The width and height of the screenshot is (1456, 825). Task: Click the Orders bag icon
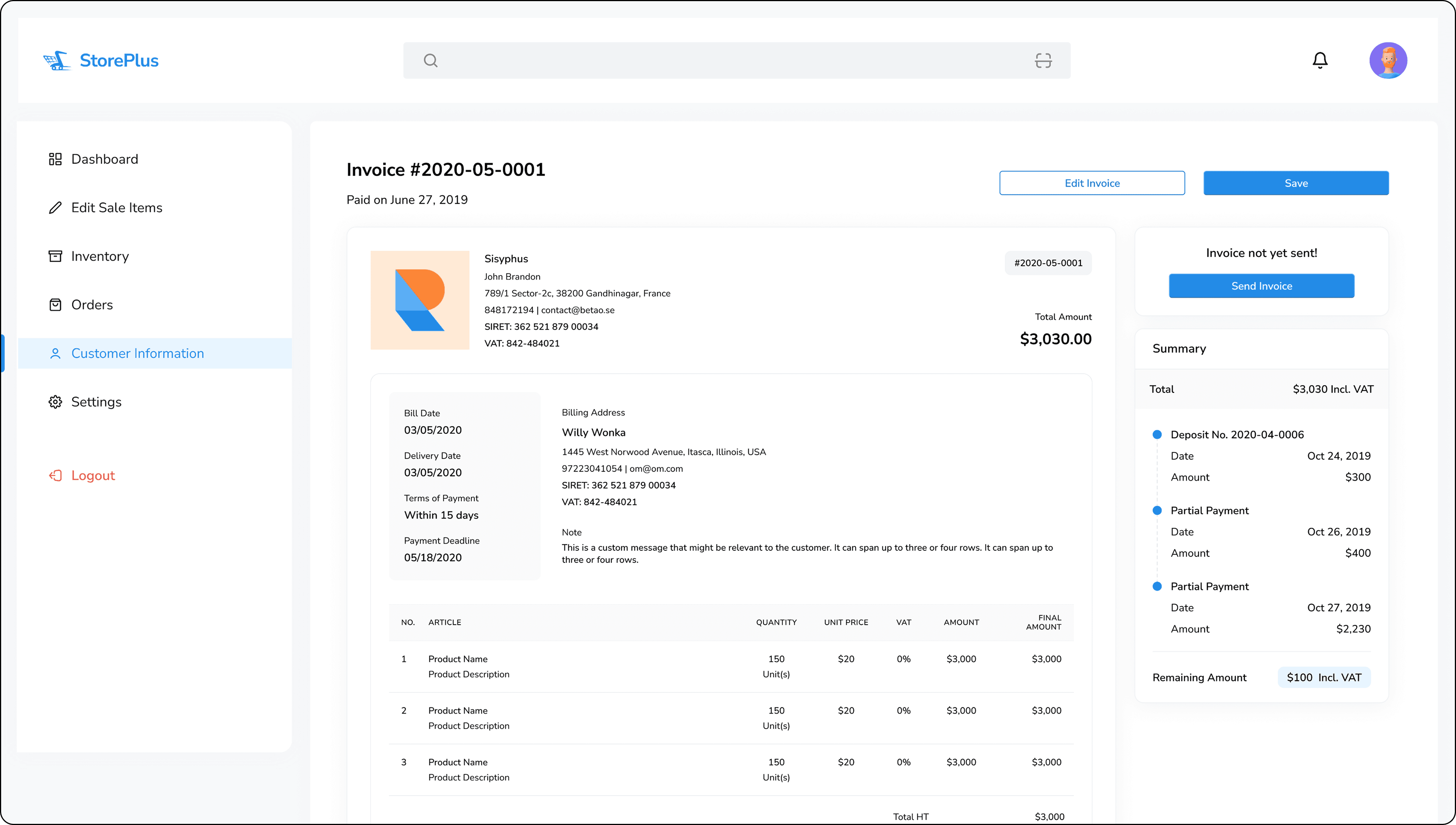pos(55,305)
